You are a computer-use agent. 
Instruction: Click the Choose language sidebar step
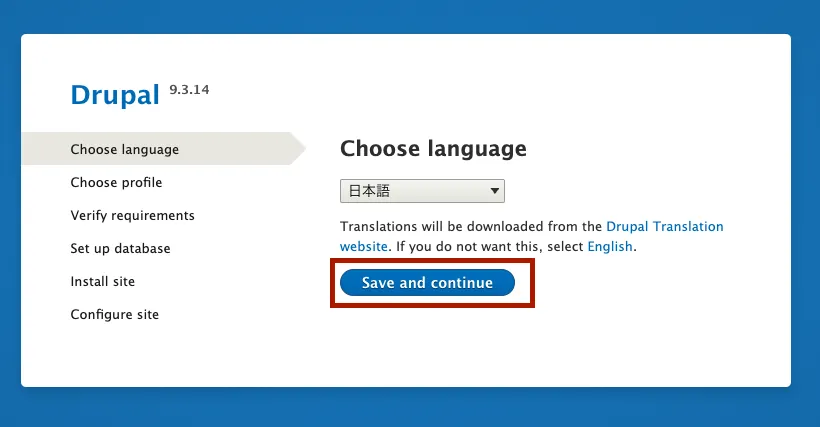coord(125,150)
